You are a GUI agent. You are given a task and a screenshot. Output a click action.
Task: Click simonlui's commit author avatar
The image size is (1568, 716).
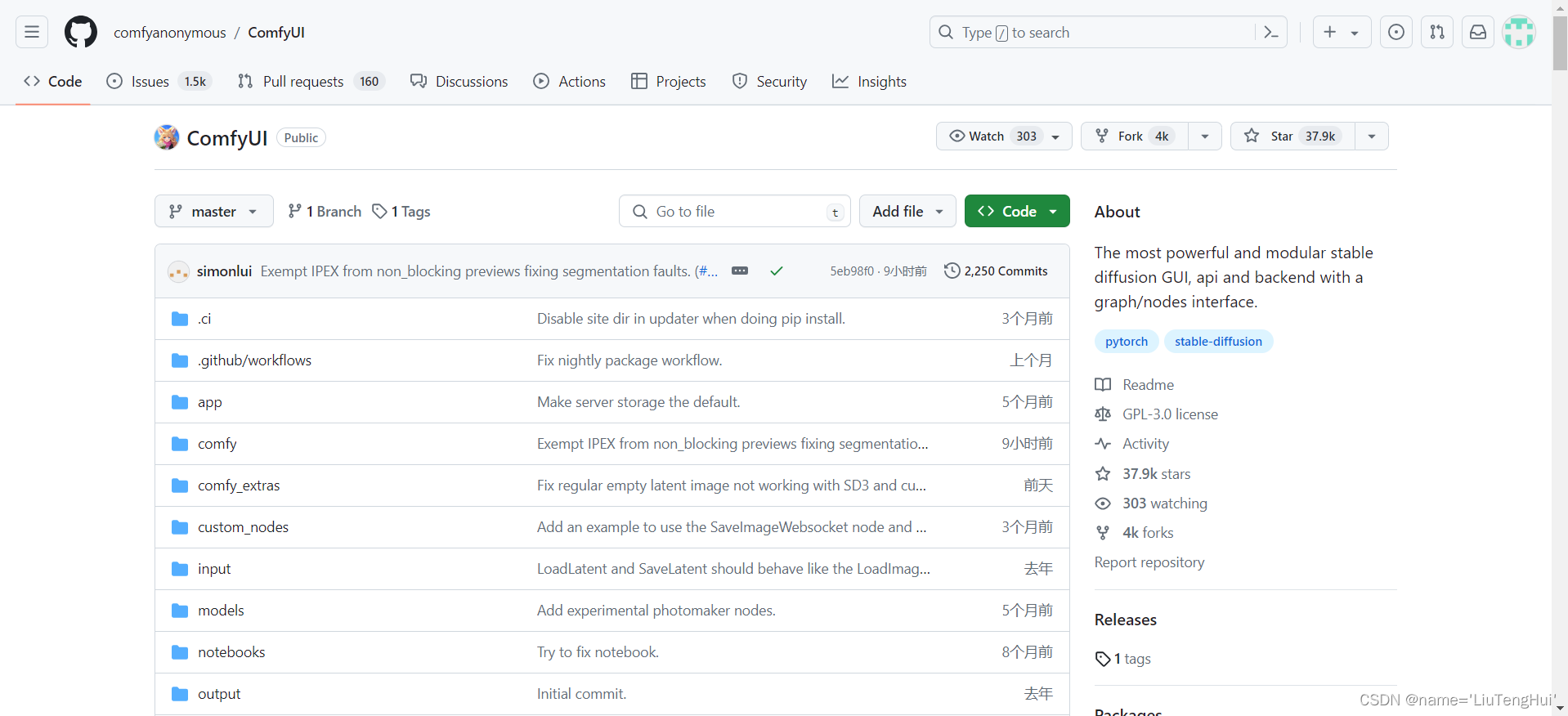click(178, 271)
